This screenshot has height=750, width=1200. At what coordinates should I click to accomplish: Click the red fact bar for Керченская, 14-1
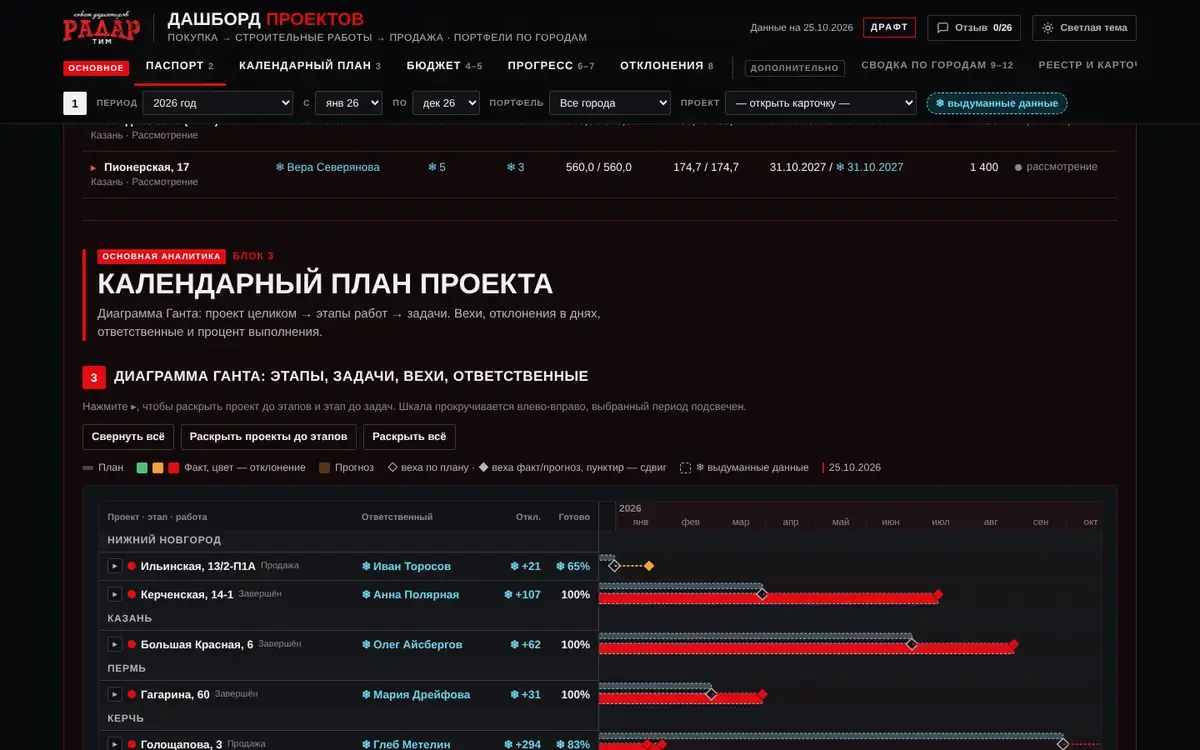coord(768,599)
